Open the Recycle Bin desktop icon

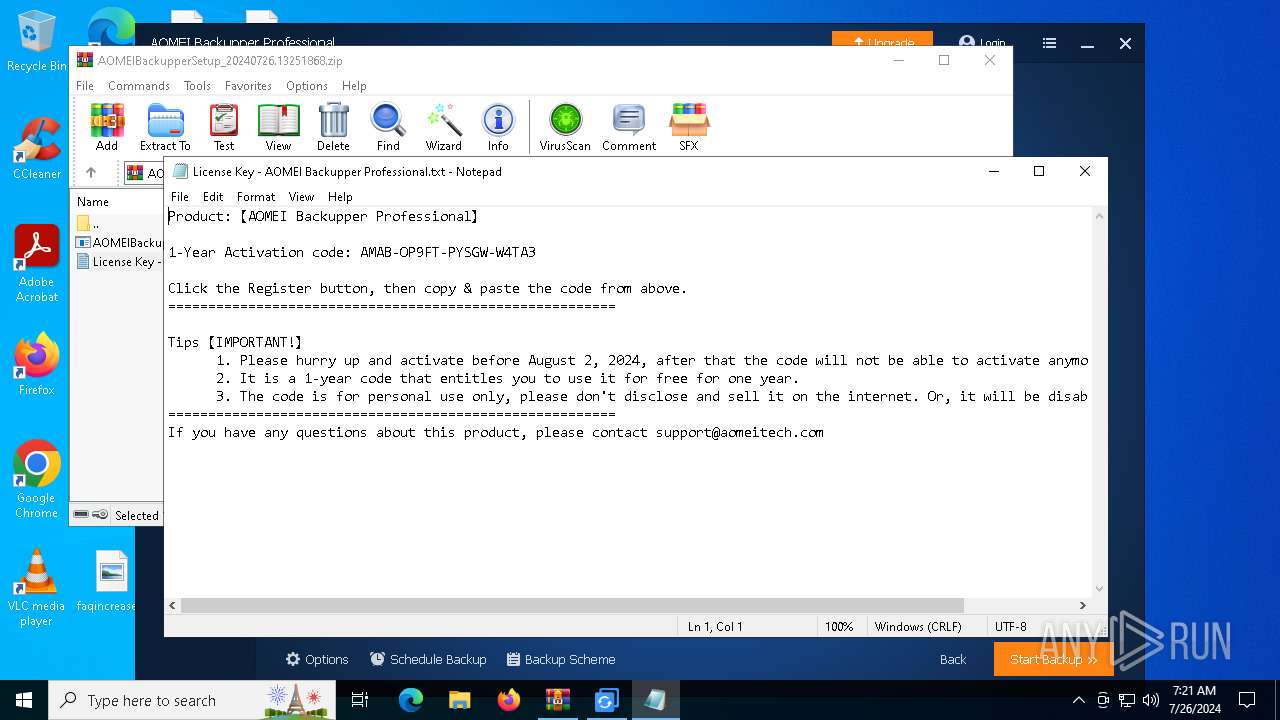pyautogui.click(x=36, y=42)
